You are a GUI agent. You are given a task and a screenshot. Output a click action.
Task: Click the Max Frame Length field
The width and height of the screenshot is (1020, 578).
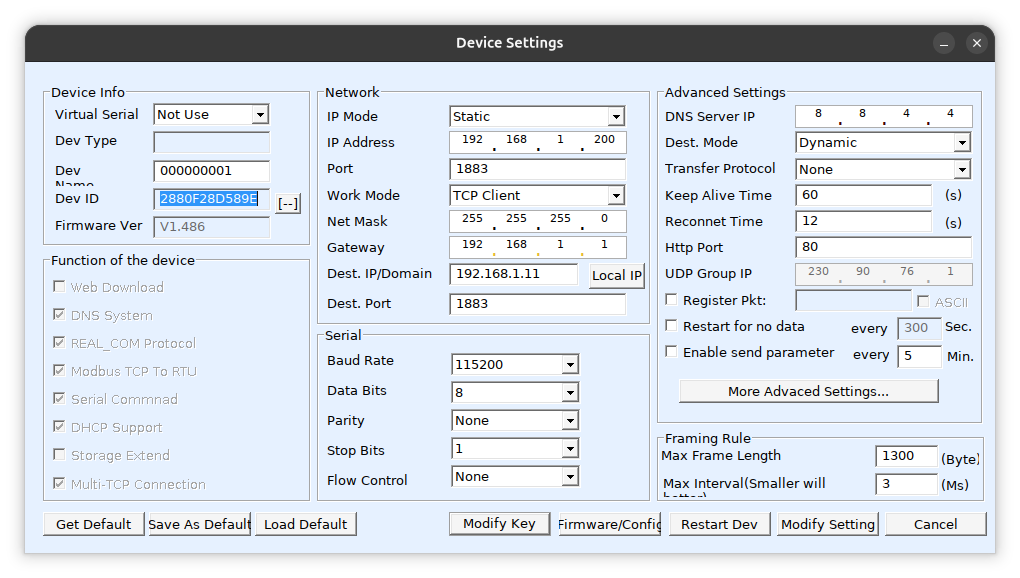(x=906, y=456)
